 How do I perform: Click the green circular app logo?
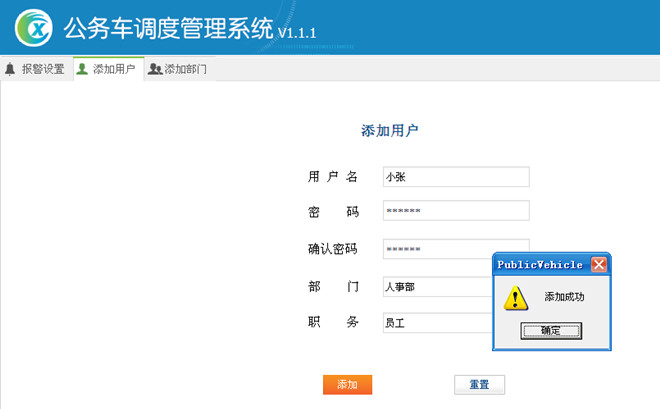point(32,28)
